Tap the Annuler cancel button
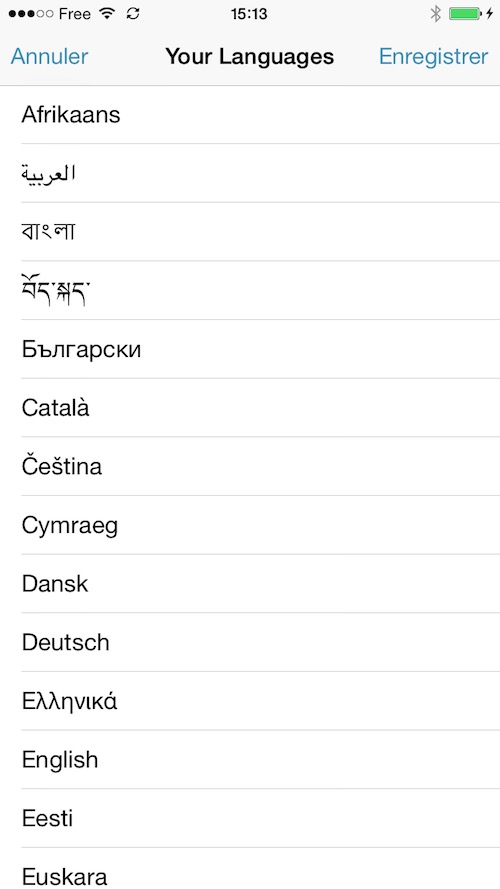 click(x=49, y=57)
